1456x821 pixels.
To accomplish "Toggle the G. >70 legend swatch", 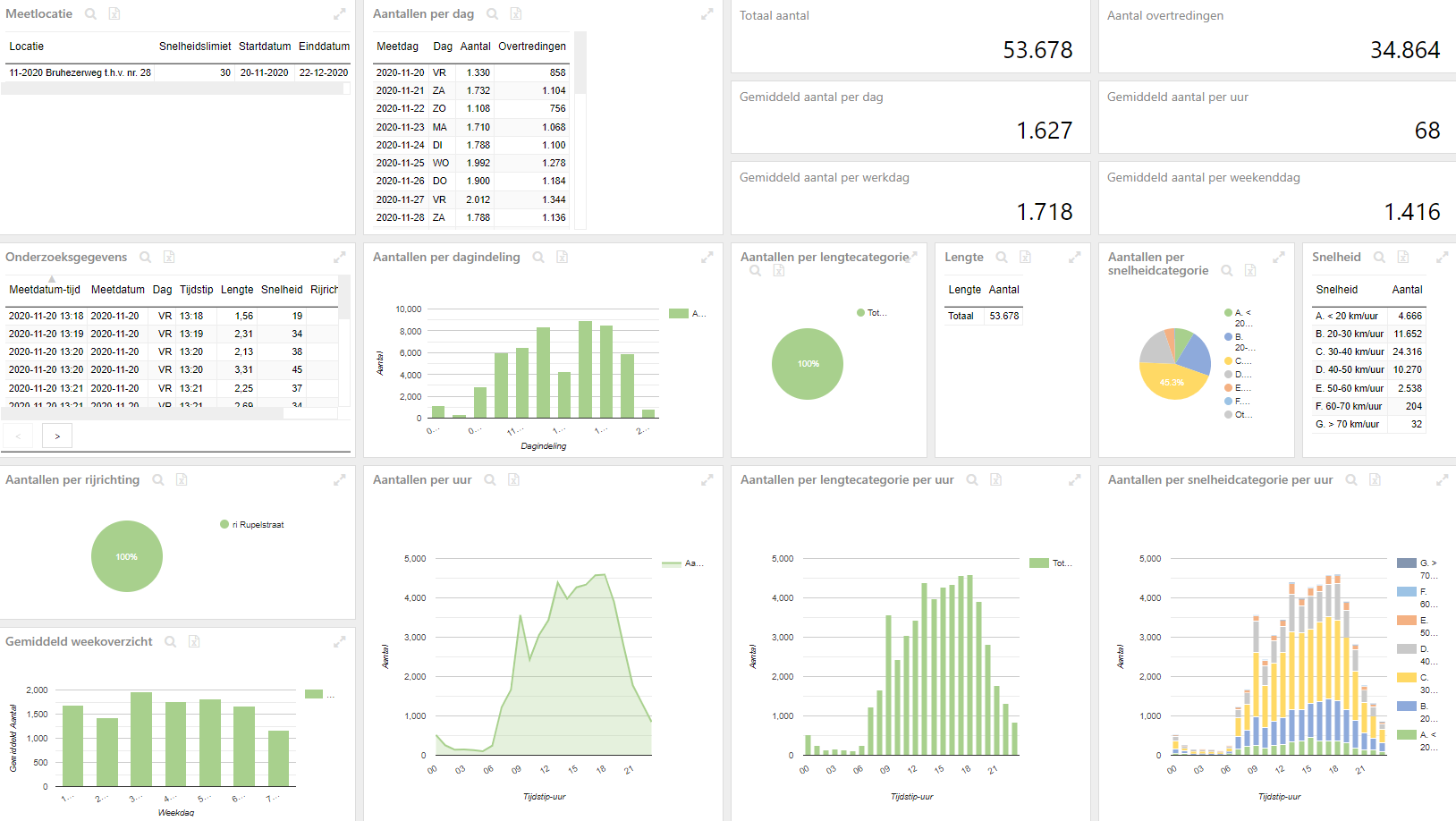I will tap(1407, 563).
